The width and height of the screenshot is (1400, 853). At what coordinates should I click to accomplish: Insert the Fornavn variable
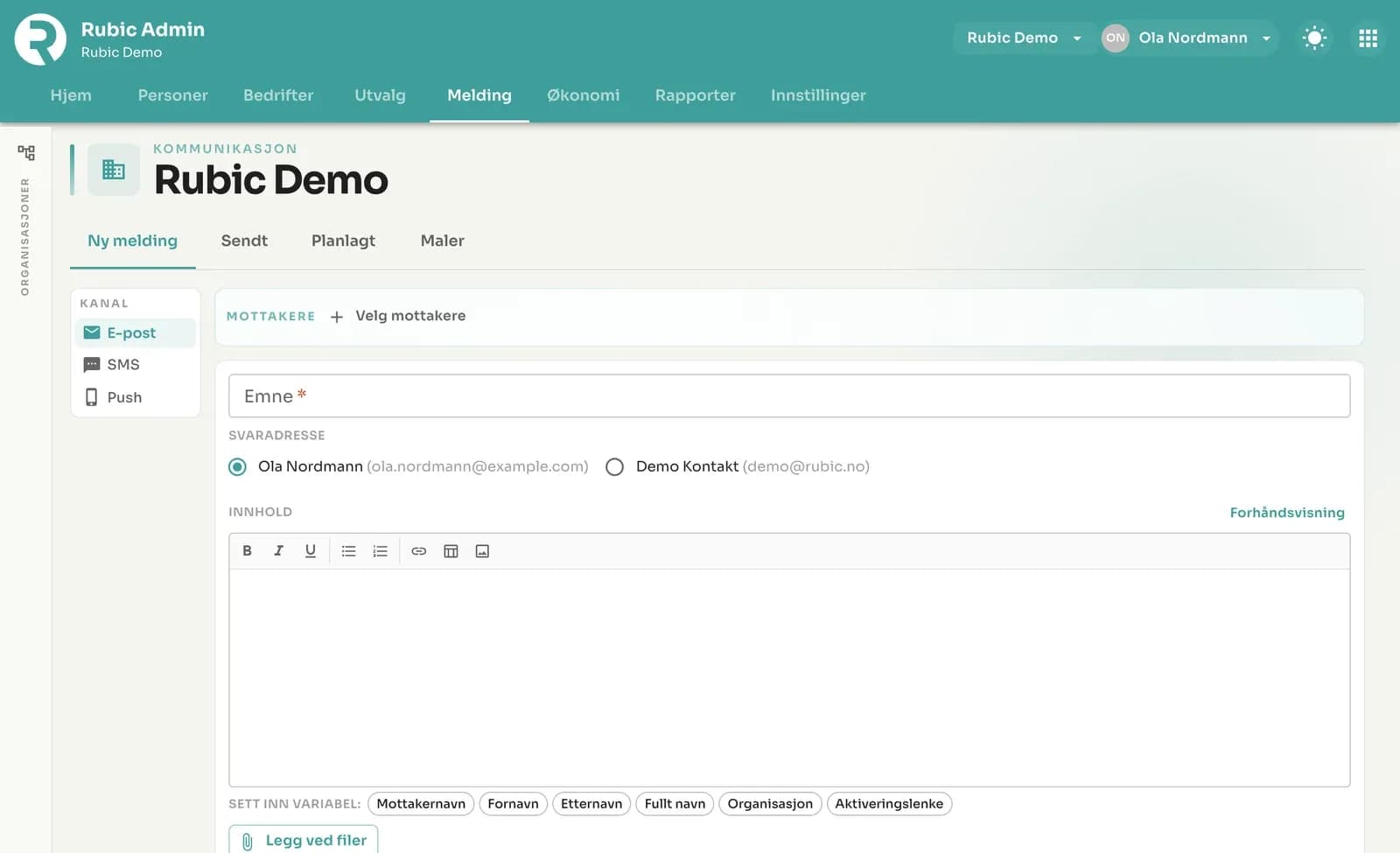click(514, 804)
